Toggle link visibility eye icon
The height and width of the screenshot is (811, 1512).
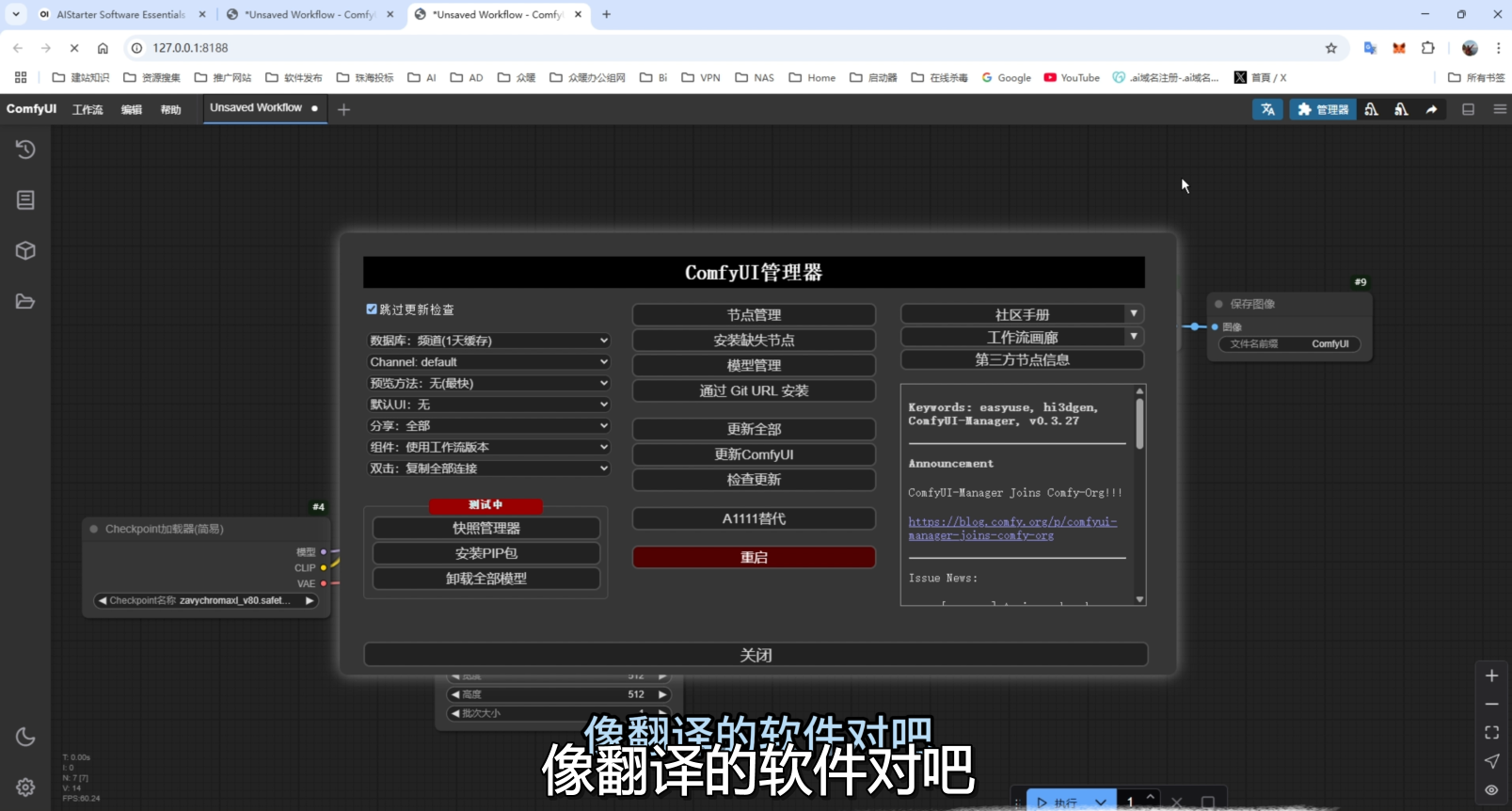click(1491, 789)
